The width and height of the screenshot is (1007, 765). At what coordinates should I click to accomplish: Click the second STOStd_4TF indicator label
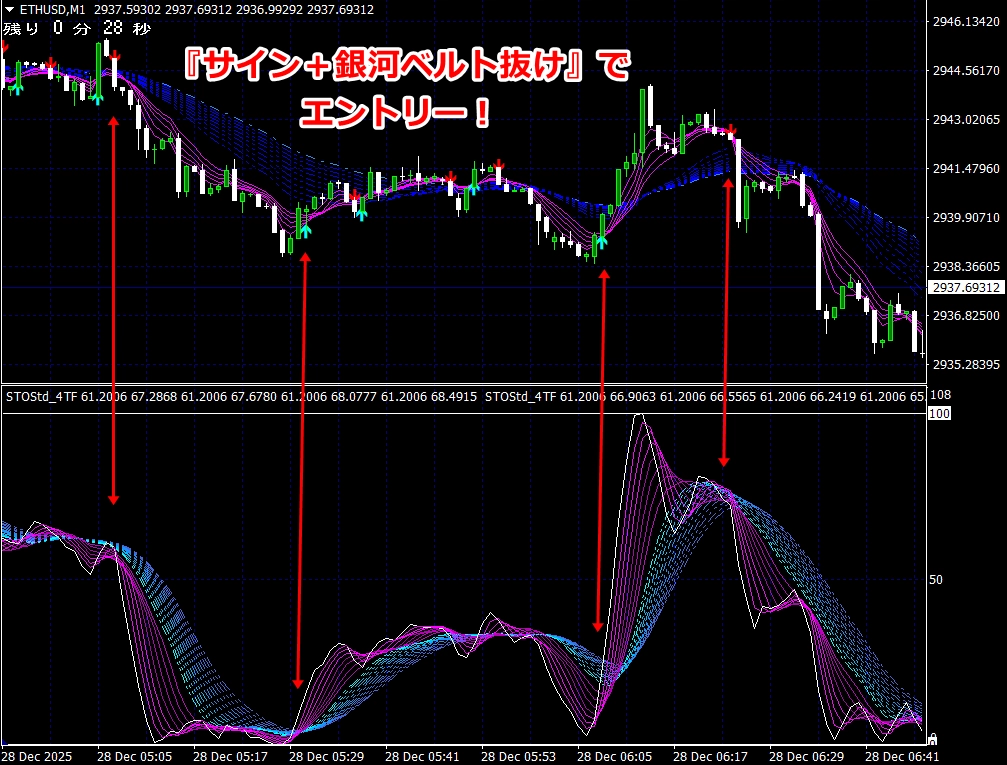pos(520,397)
